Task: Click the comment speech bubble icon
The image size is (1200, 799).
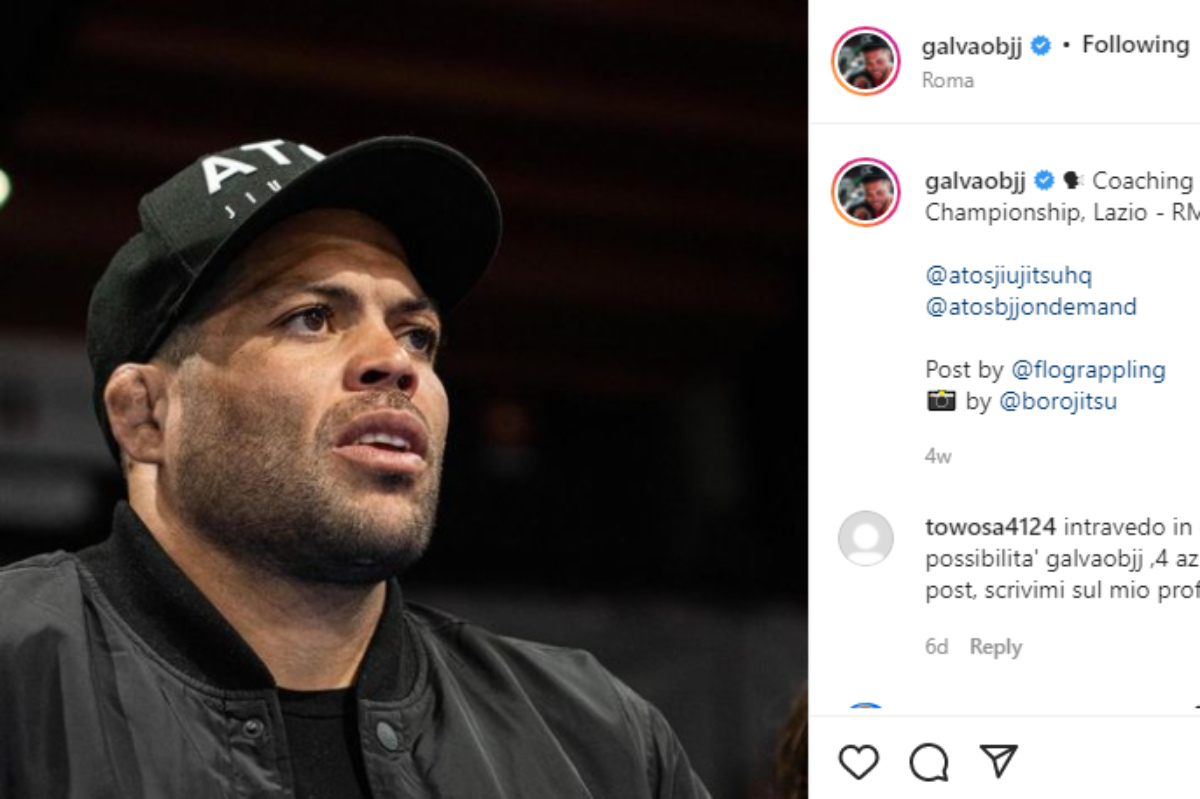Action: point(929,762)
